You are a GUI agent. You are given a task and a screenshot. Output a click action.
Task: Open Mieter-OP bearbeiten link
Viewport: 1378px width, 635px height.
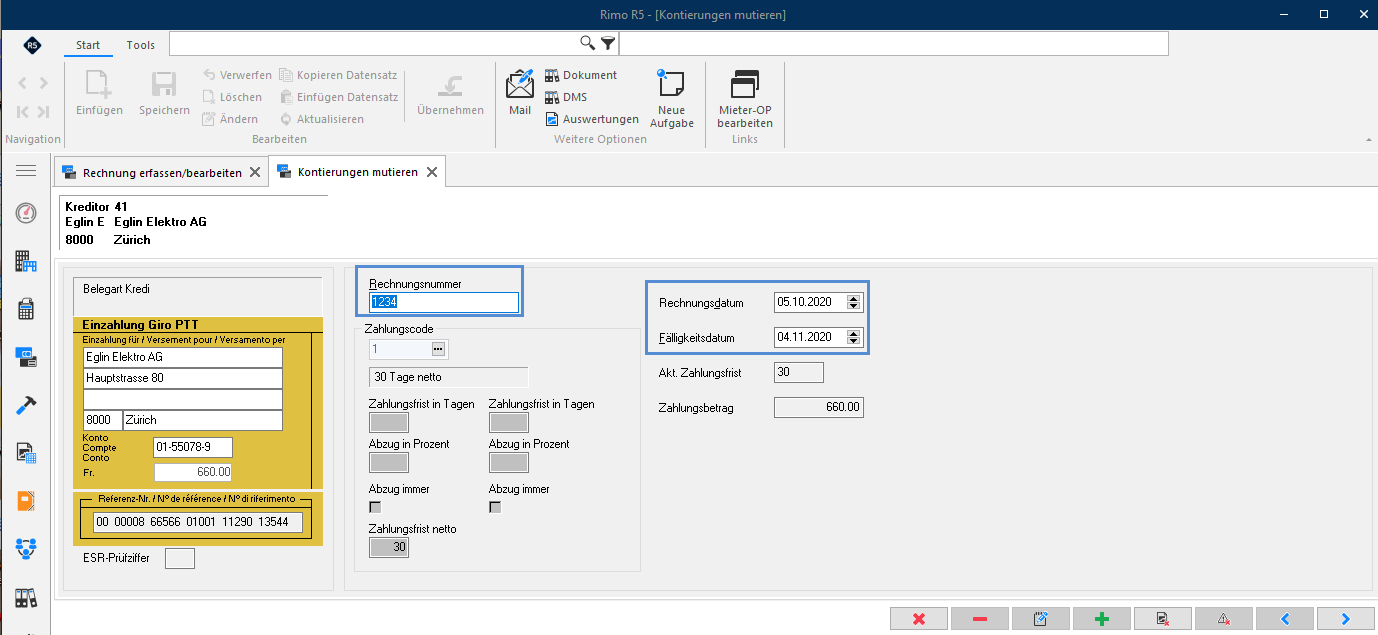[745, 98]
